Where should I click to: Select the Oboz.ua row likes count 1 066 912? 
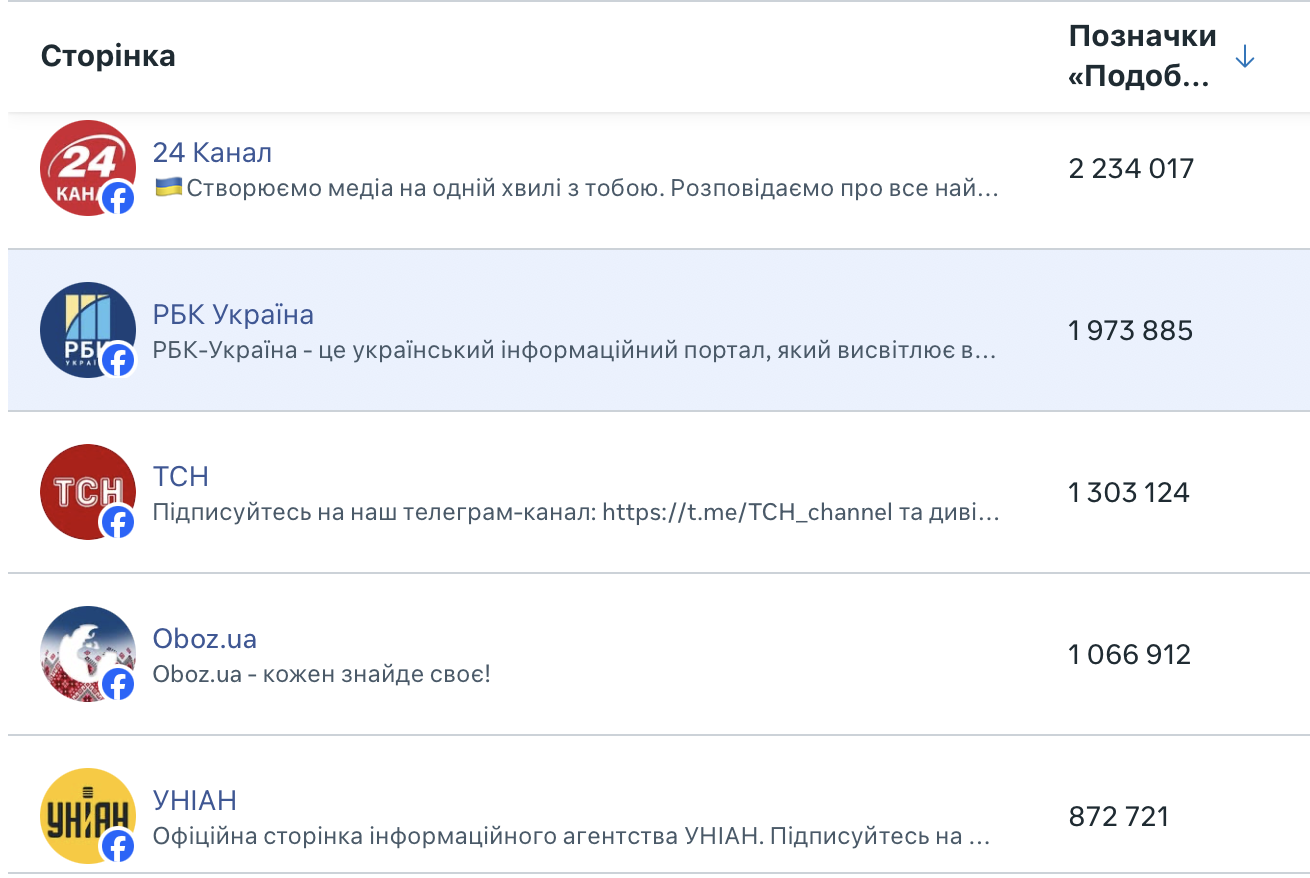click(x=1130, y=654)
